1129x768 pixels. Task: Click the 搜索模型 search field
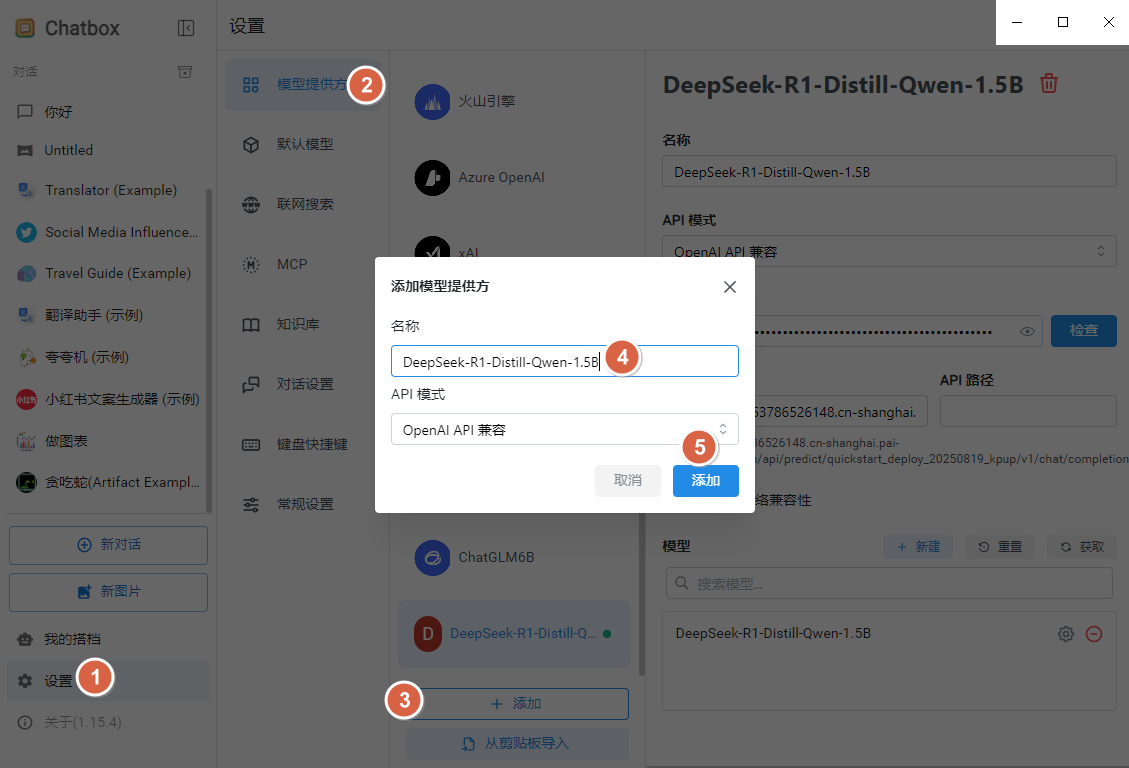click(889, 583)
